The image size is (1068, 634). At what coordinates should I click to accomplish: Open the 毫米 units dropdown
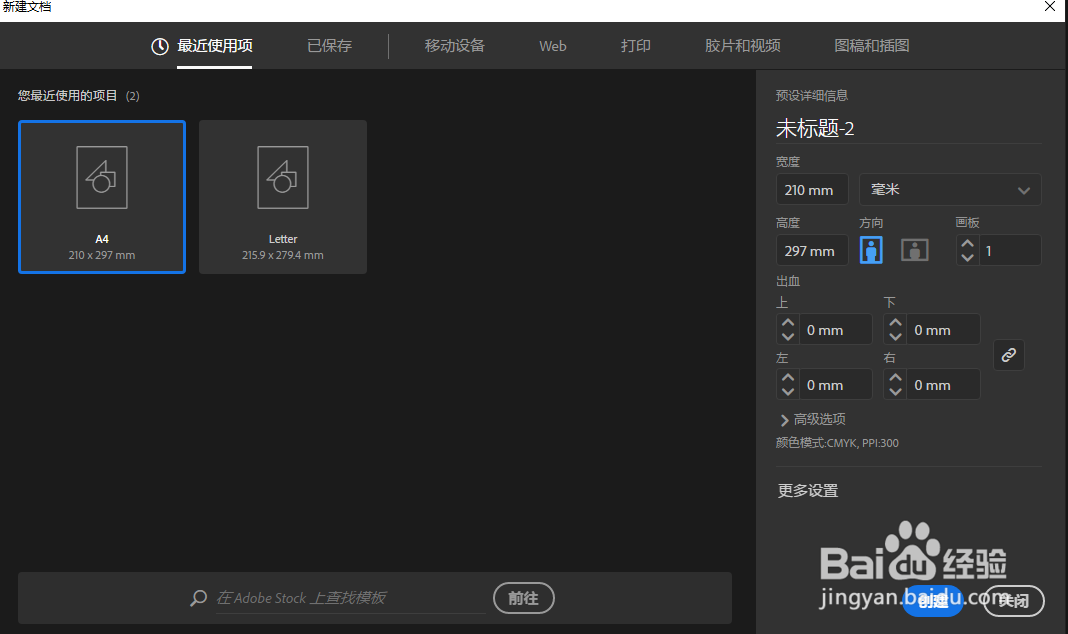click(x=949, y=189)
